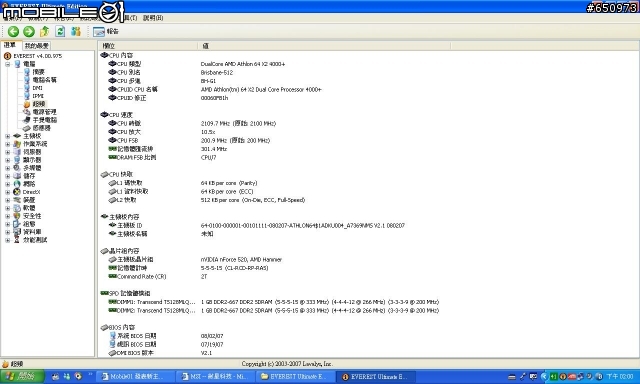Click the Up folder toolbar icon
This screenshot has height=384, width=640.
[44, 31]
